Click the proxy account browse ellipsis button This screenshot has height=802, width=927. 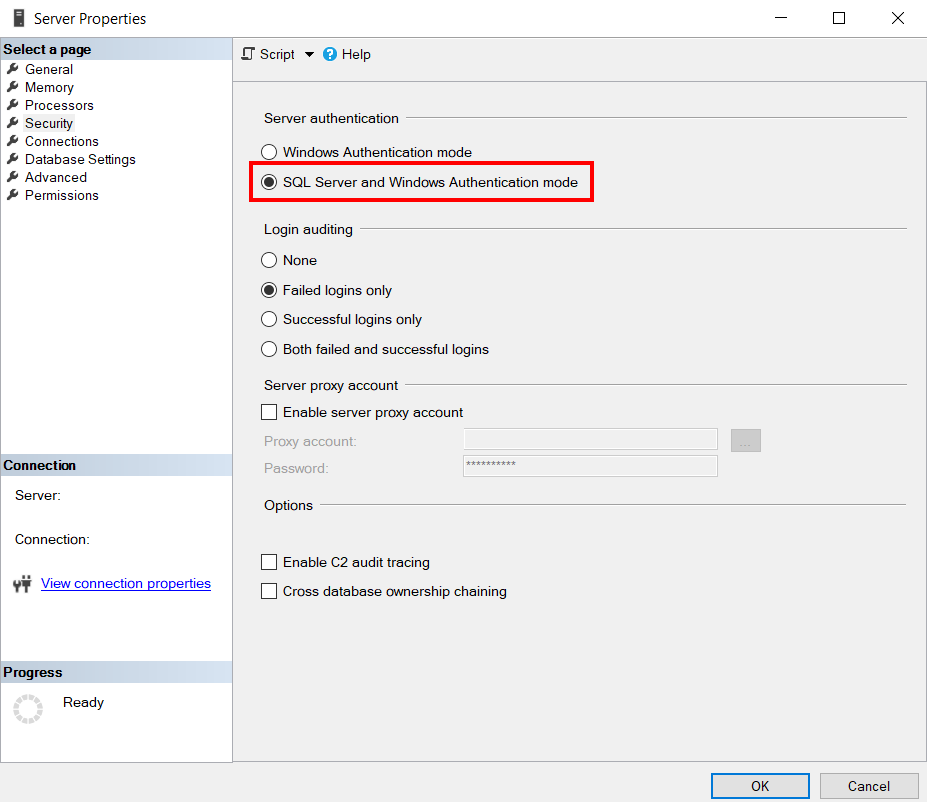(x=746, y=440)
